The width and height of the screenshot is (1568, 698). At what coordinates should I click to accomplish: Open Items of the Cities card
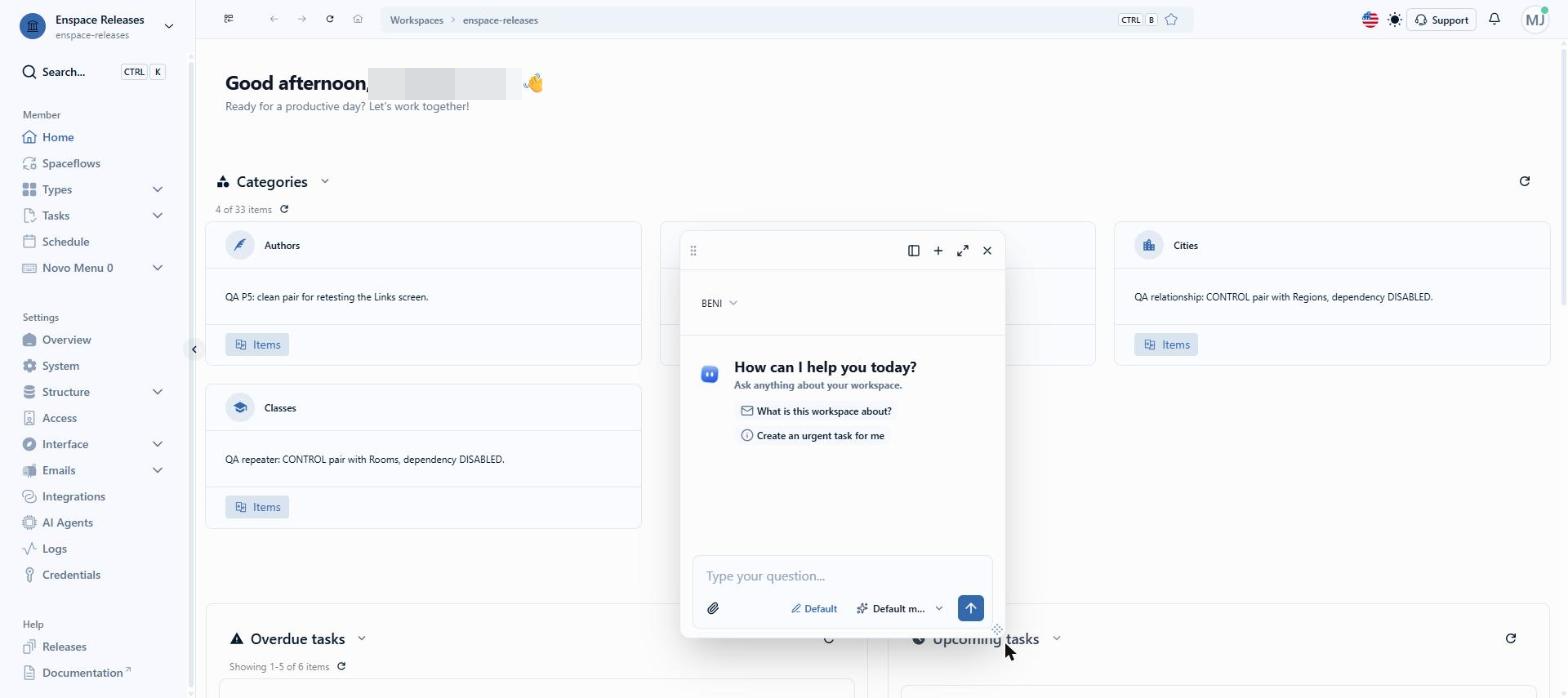click(1166, 344)
